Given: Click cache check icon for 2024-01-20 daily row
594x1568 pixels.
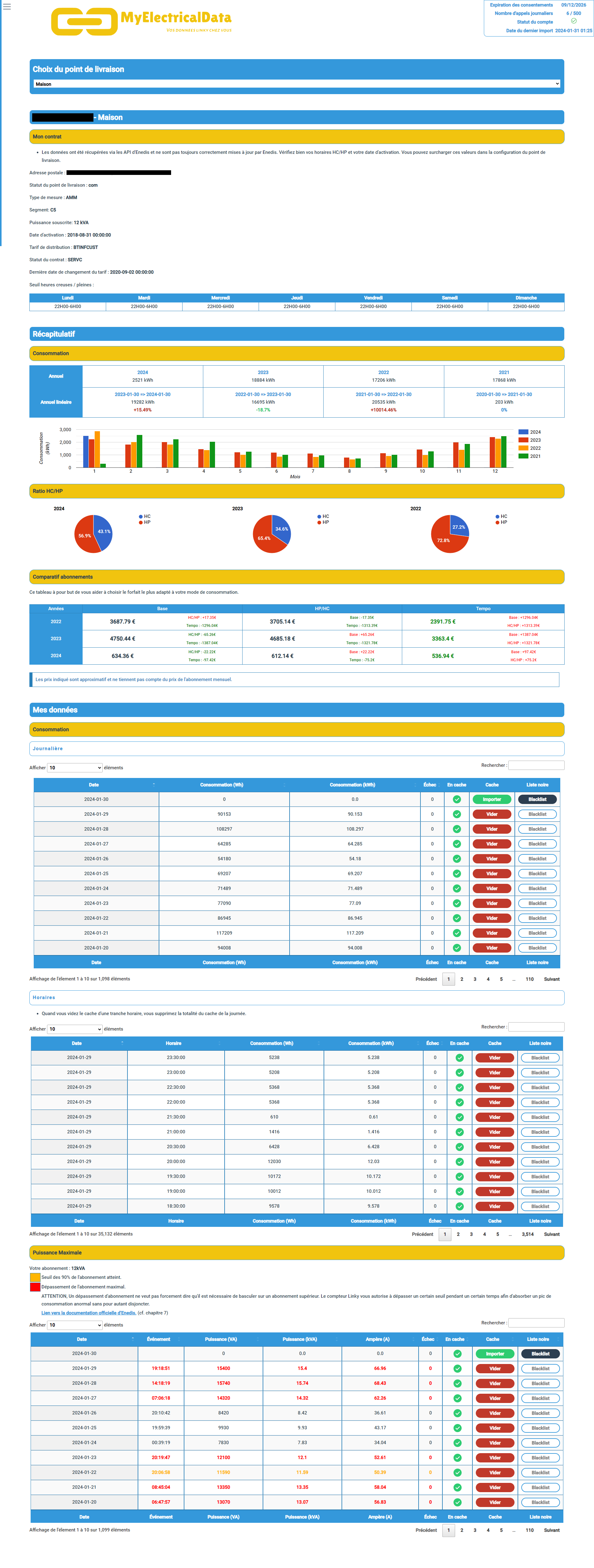Looking at the screenshot, I should coord(456,948).
